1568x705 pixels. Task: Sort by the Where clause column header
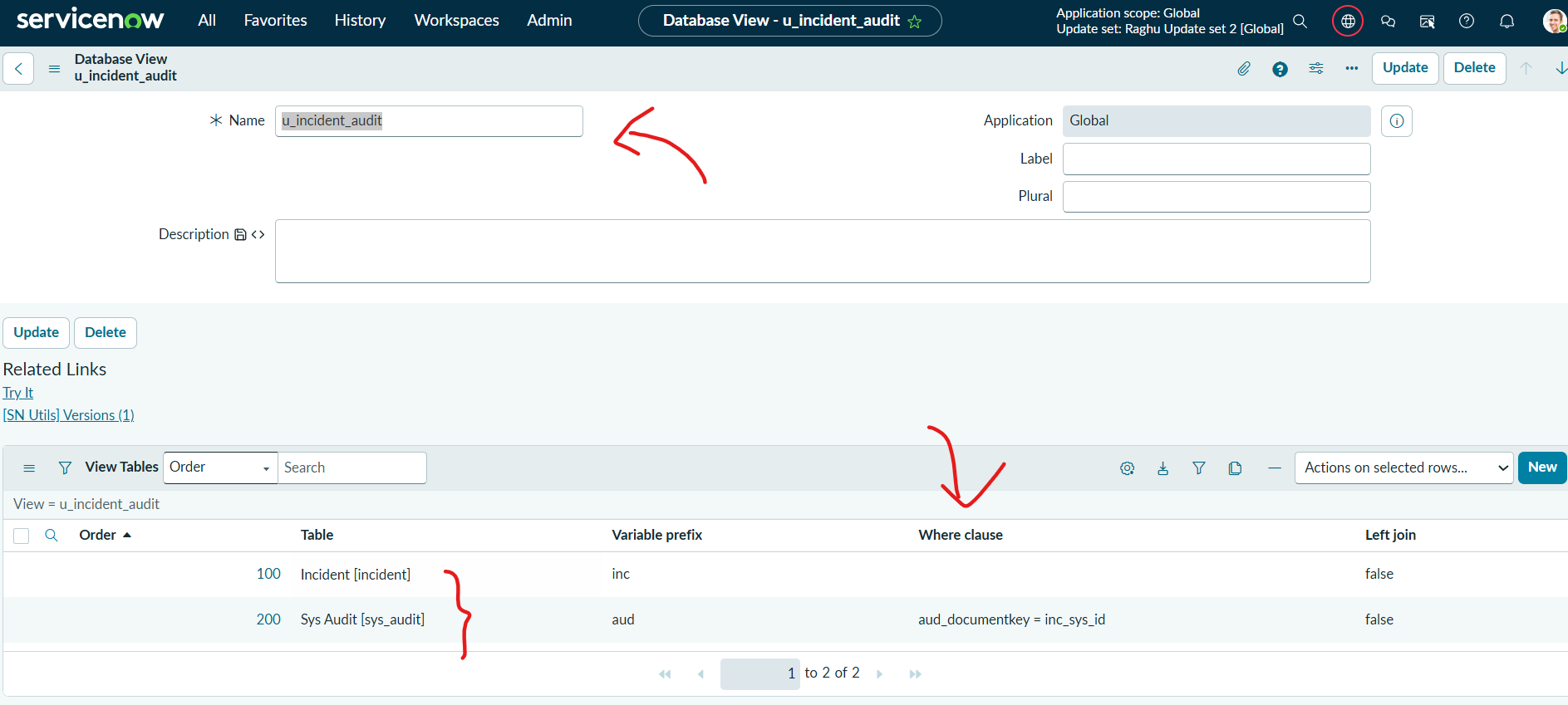[x=961, y=536]
